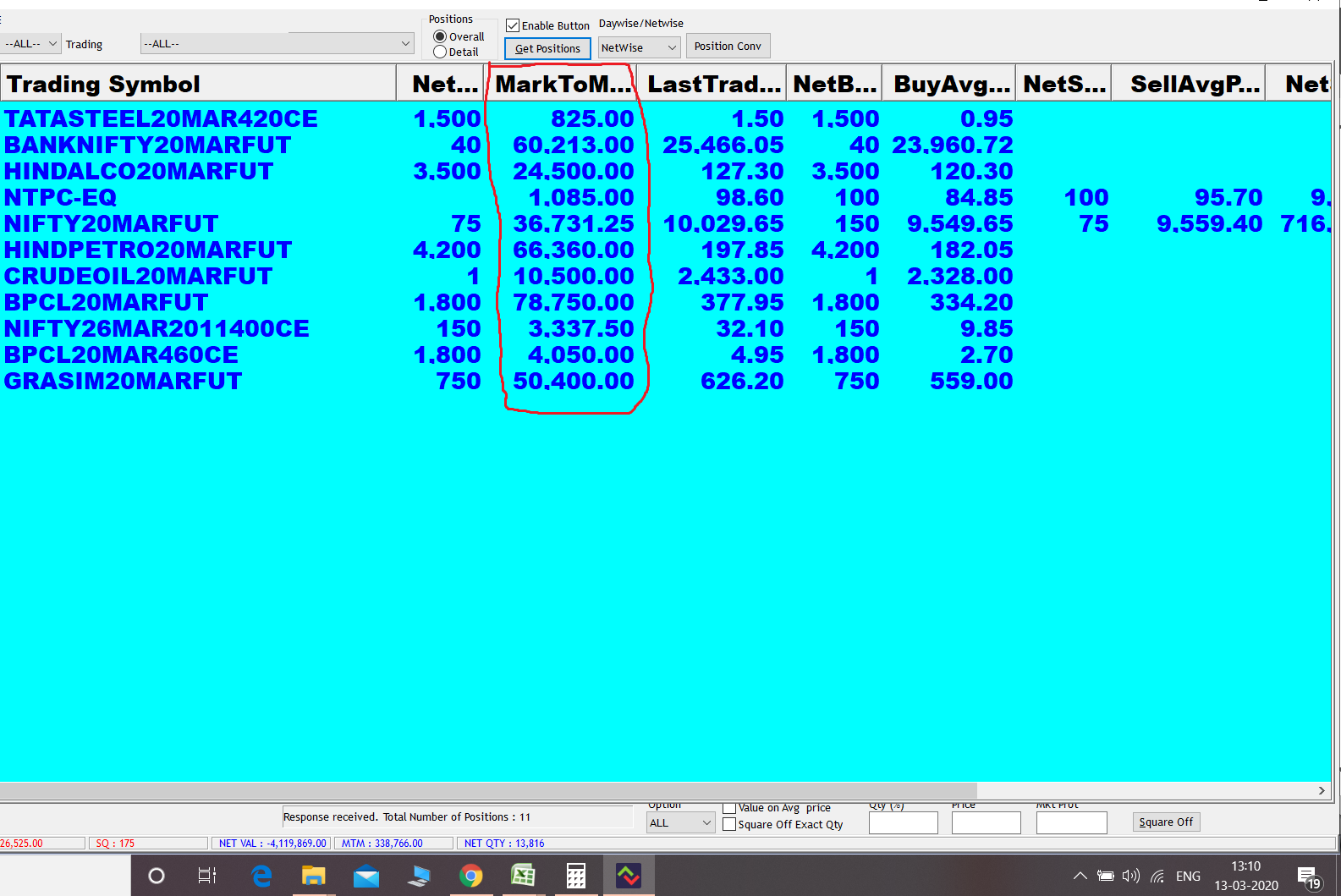Click in Price input field

click(986, 822)
